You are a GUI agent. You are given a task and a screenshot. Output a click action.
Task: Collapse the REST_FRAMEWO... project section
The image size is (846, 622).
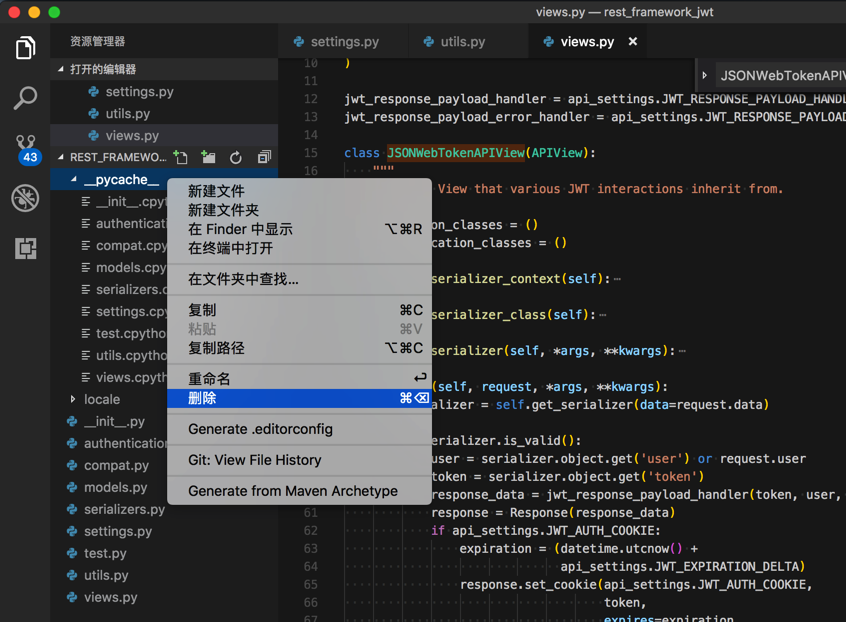click(60, 157)
